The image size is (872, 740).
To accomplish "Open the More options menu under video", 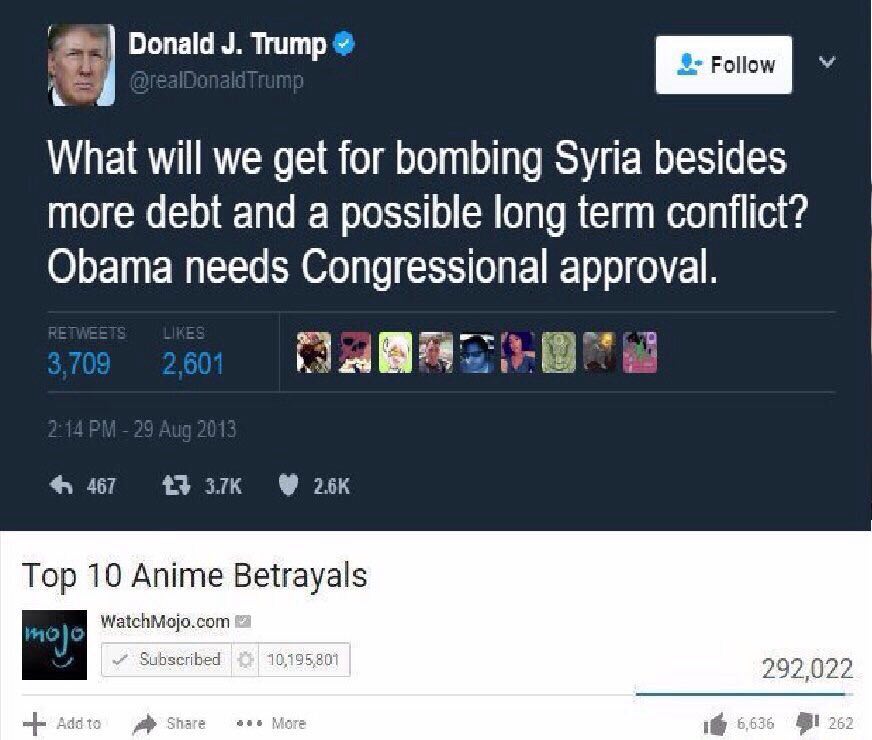I will click(271, 723).
